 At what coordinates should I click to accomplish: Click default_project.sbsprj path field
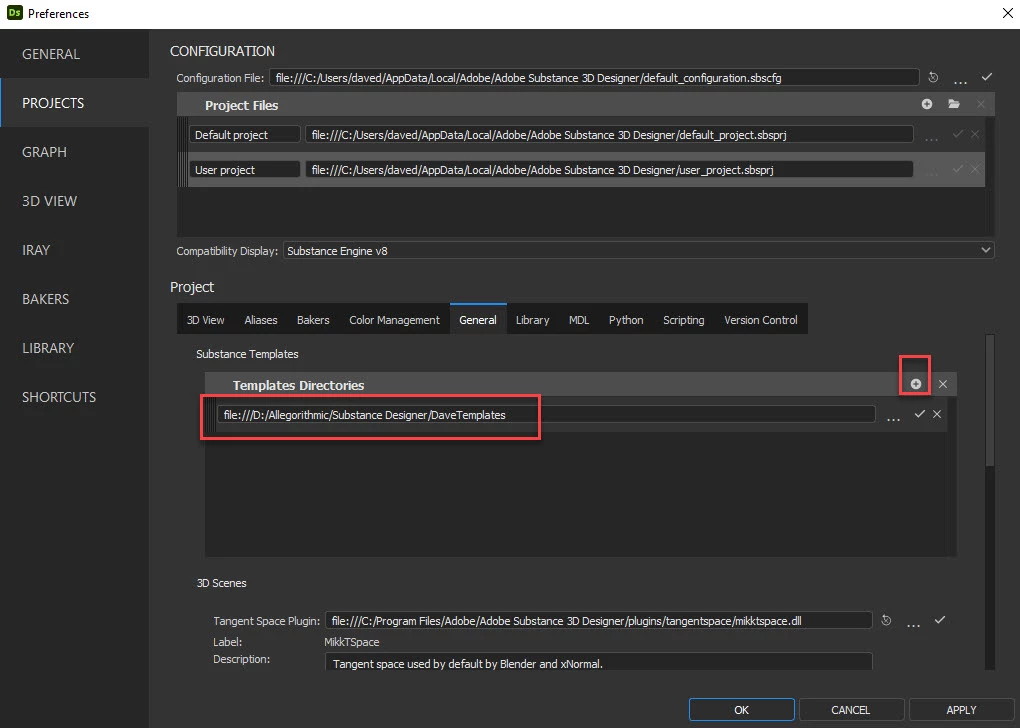pos(610,135)
